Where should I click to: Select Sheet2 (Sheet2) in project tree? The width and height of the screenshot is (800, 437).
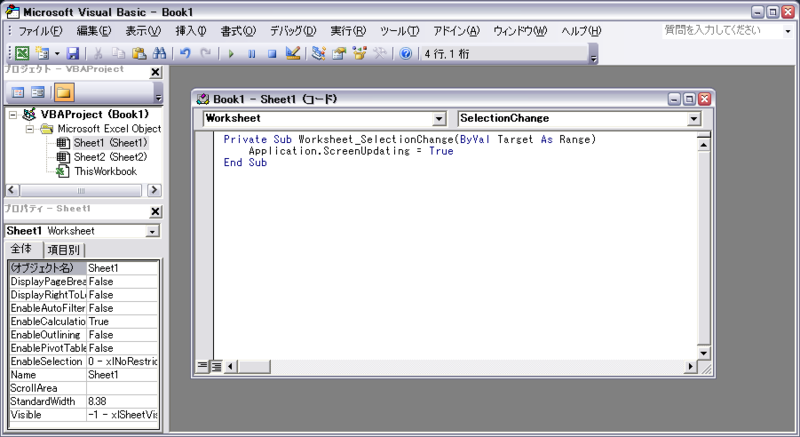coord(110,157)
